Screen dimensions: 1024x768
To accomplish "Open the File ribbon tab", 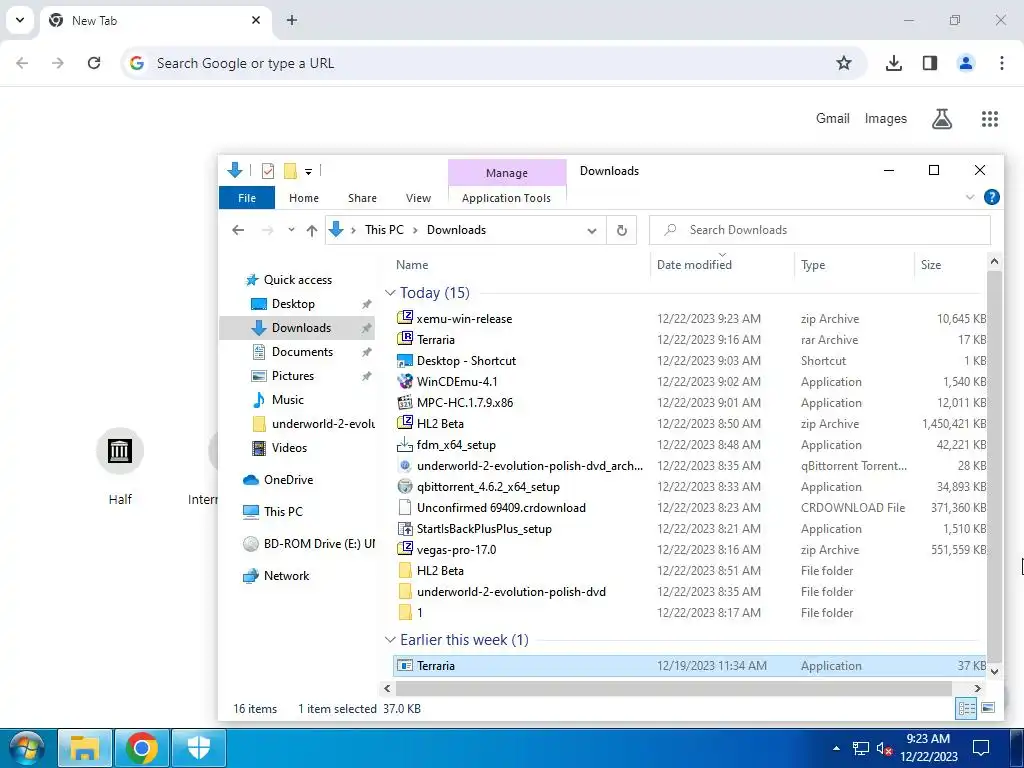I will [x=247, y=198].
